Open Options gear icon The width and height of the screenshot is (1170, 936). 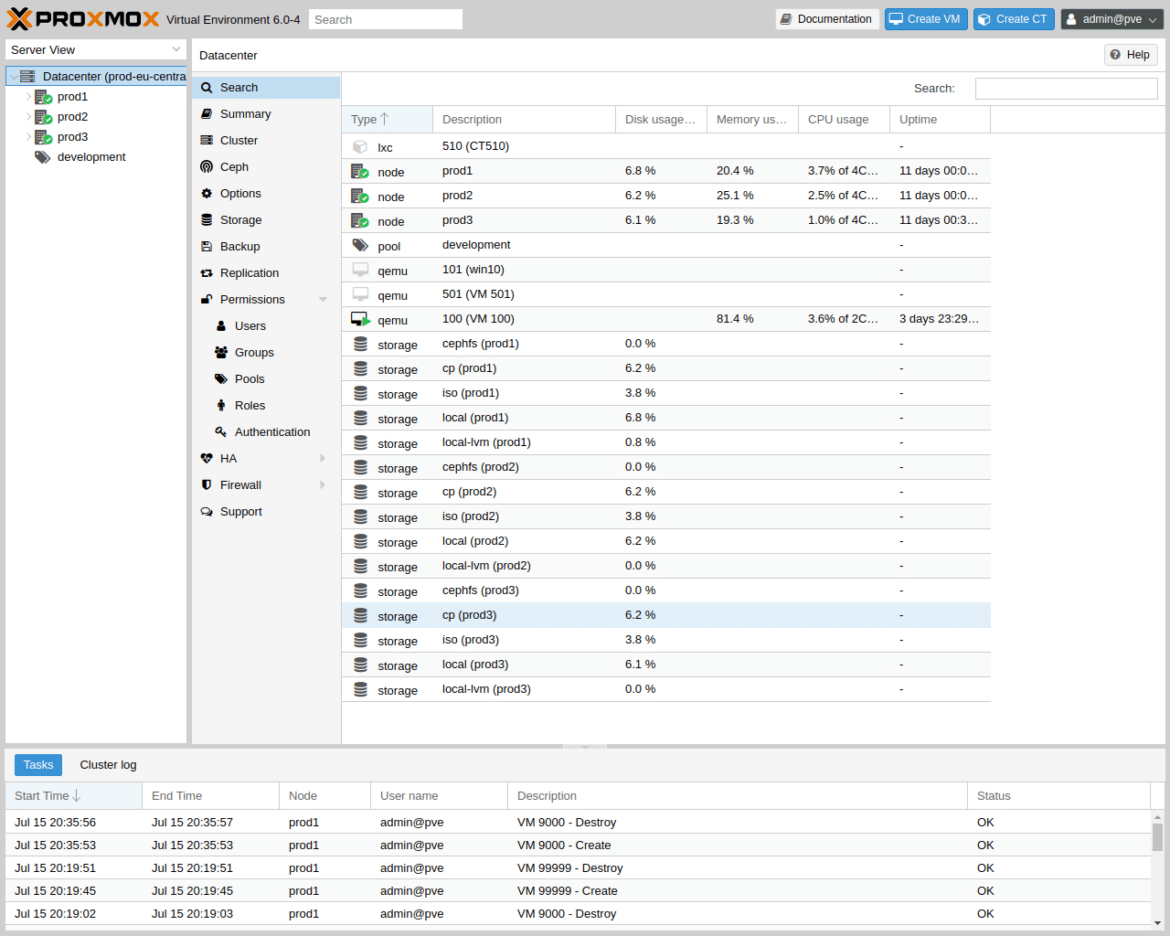tap(207, 193)
